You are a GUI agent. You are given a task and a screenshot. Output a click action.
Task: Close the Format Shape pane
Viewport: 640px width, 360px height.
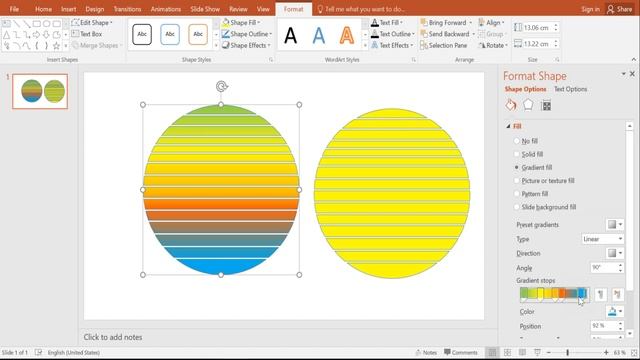coord(632,74)
